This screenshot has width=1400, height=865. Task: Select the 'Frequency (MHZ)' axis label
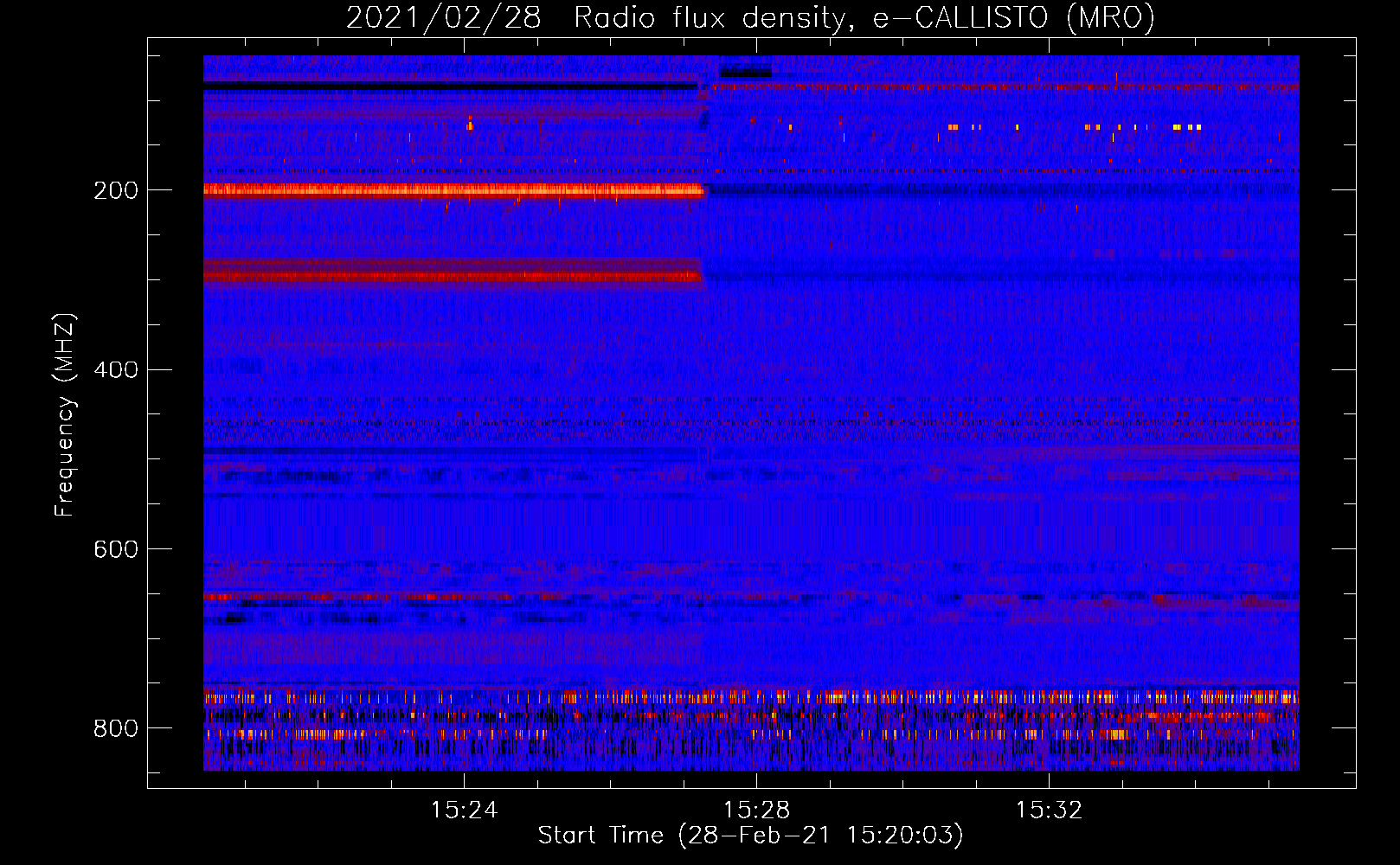65,415
